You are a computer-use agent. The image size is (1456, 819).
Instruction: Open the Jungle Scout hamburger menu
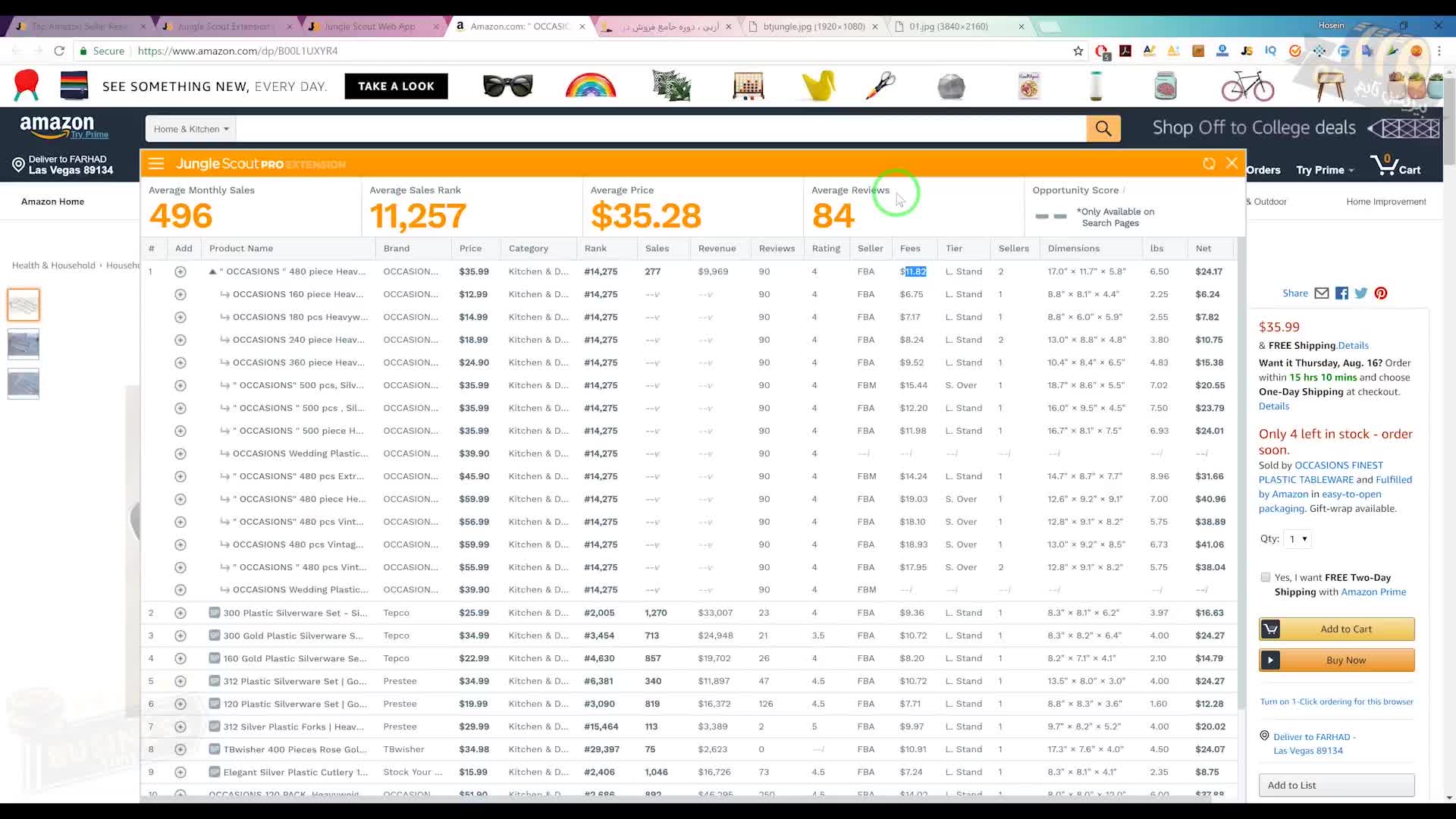[156, 164]
